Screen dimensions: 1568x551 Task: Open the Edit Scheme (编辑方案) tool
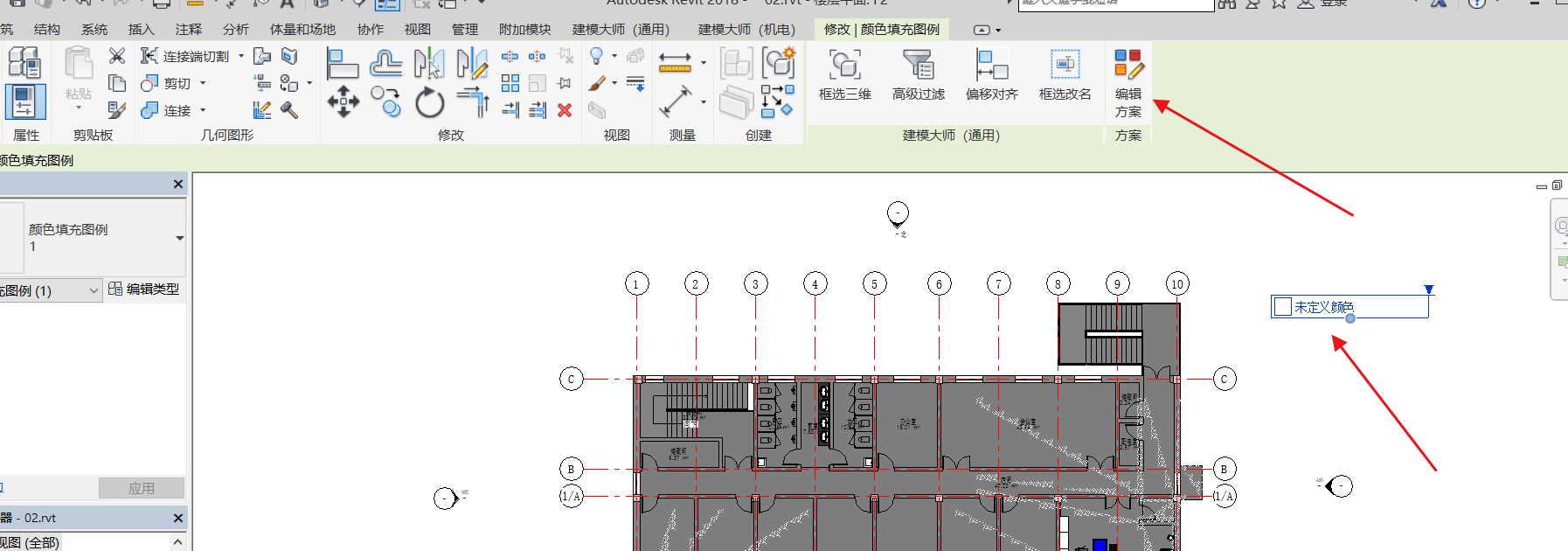[x=1127, y=83]
